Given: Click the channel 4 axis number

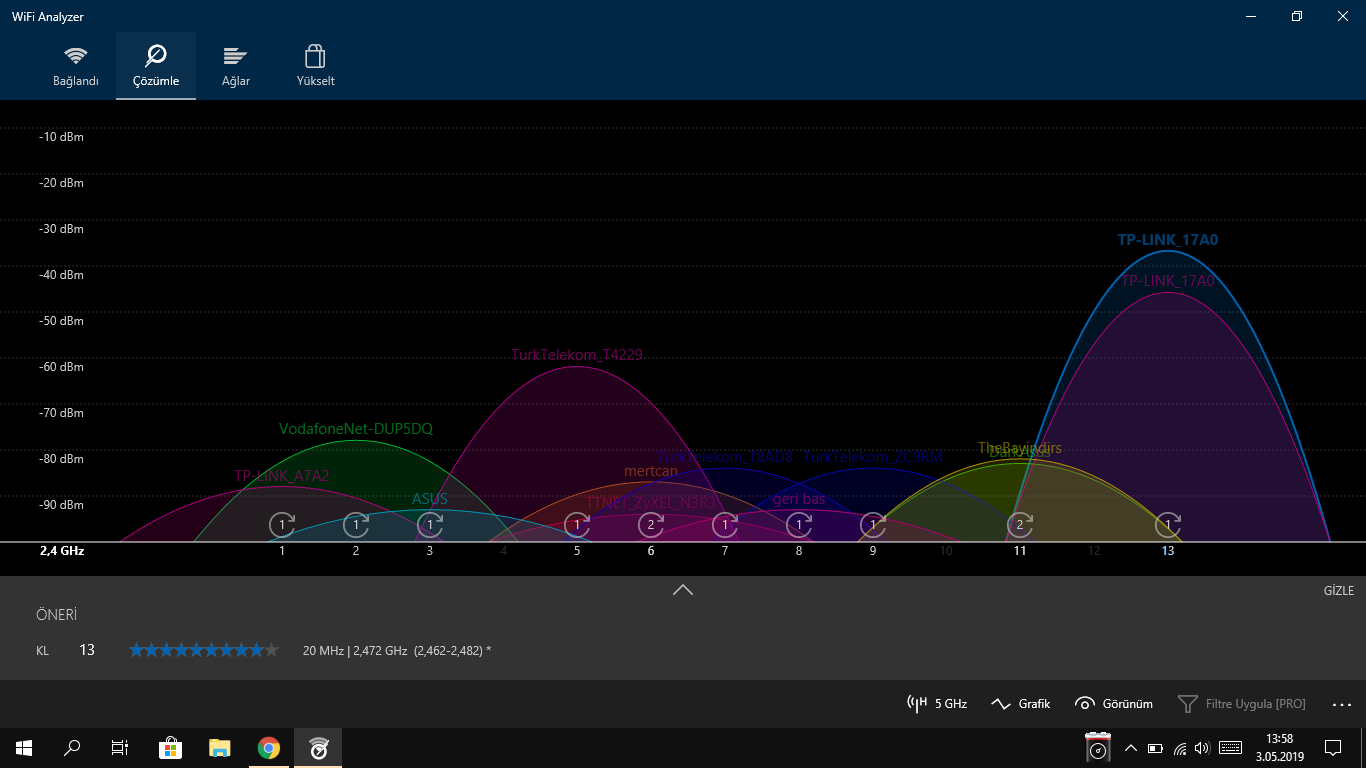Looking at the screenshot, I should 504,551.
